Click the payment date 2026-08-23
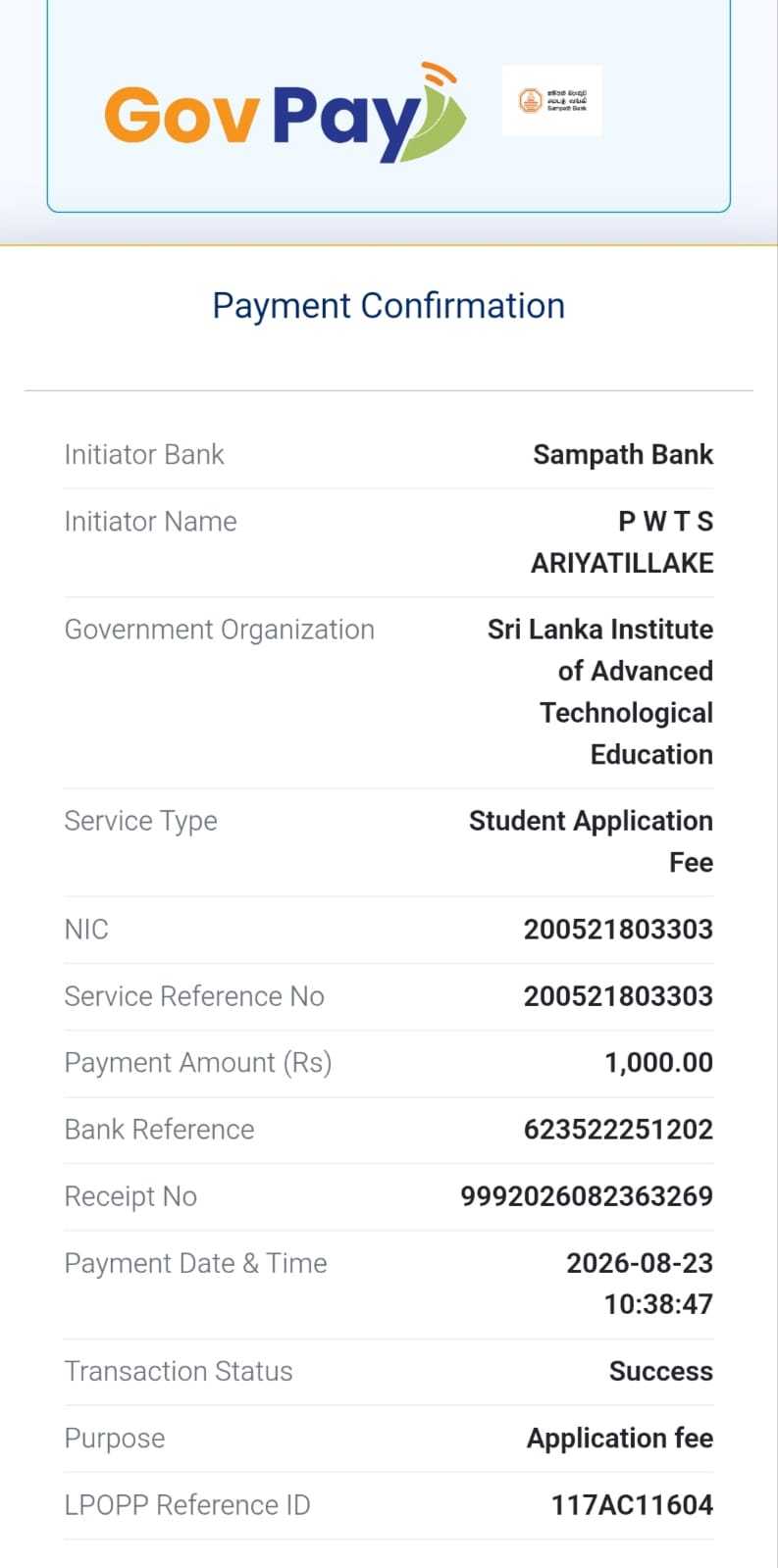This screenshot has height=1568, width=778. click(640, 1263)
